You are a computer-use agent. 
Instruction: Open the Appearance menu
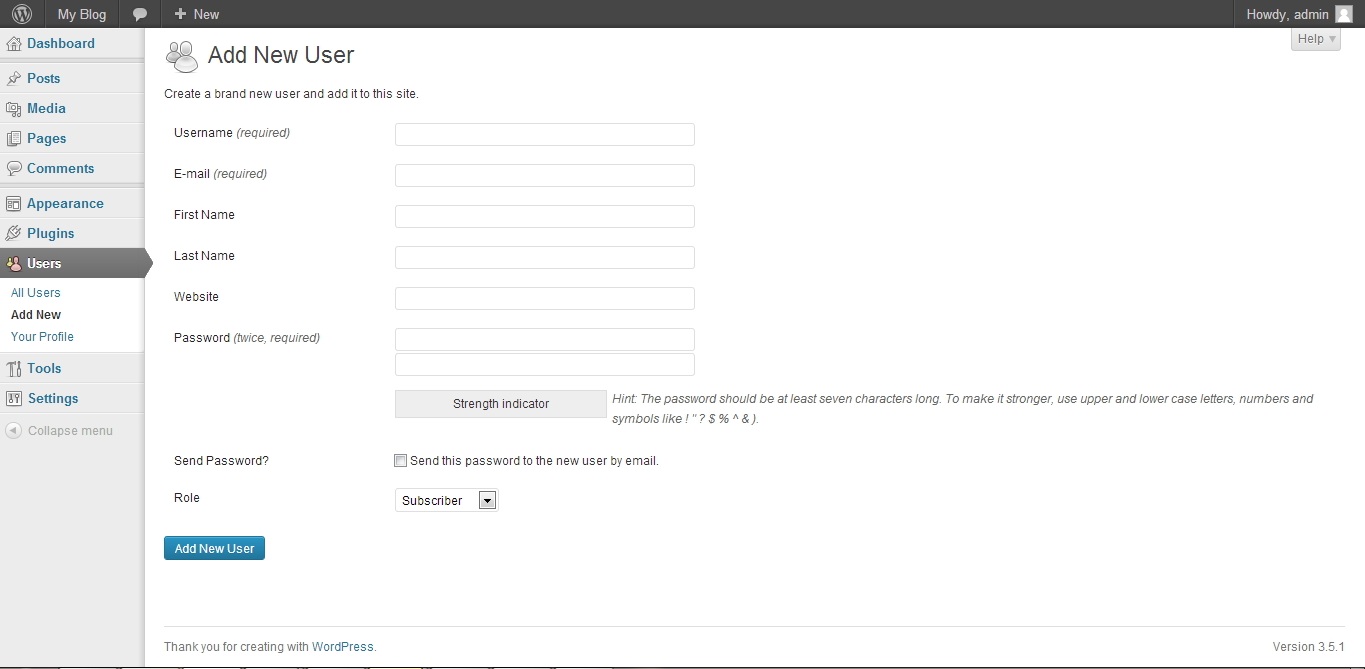tap(65, 204)
